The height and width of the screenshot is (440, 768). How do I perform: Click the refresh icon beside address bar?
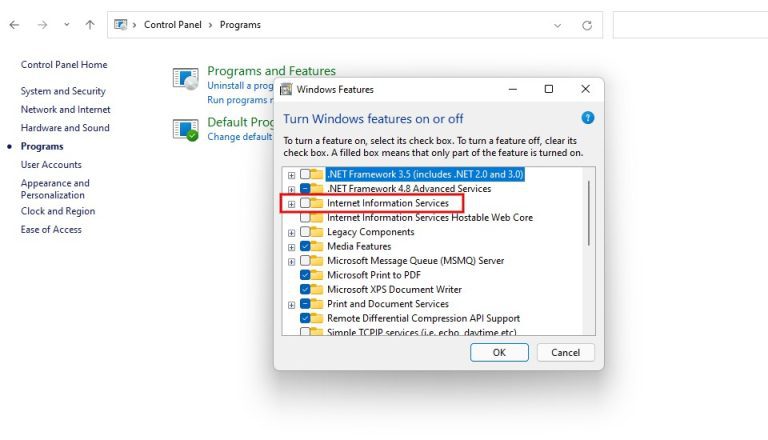click(587, 24)
